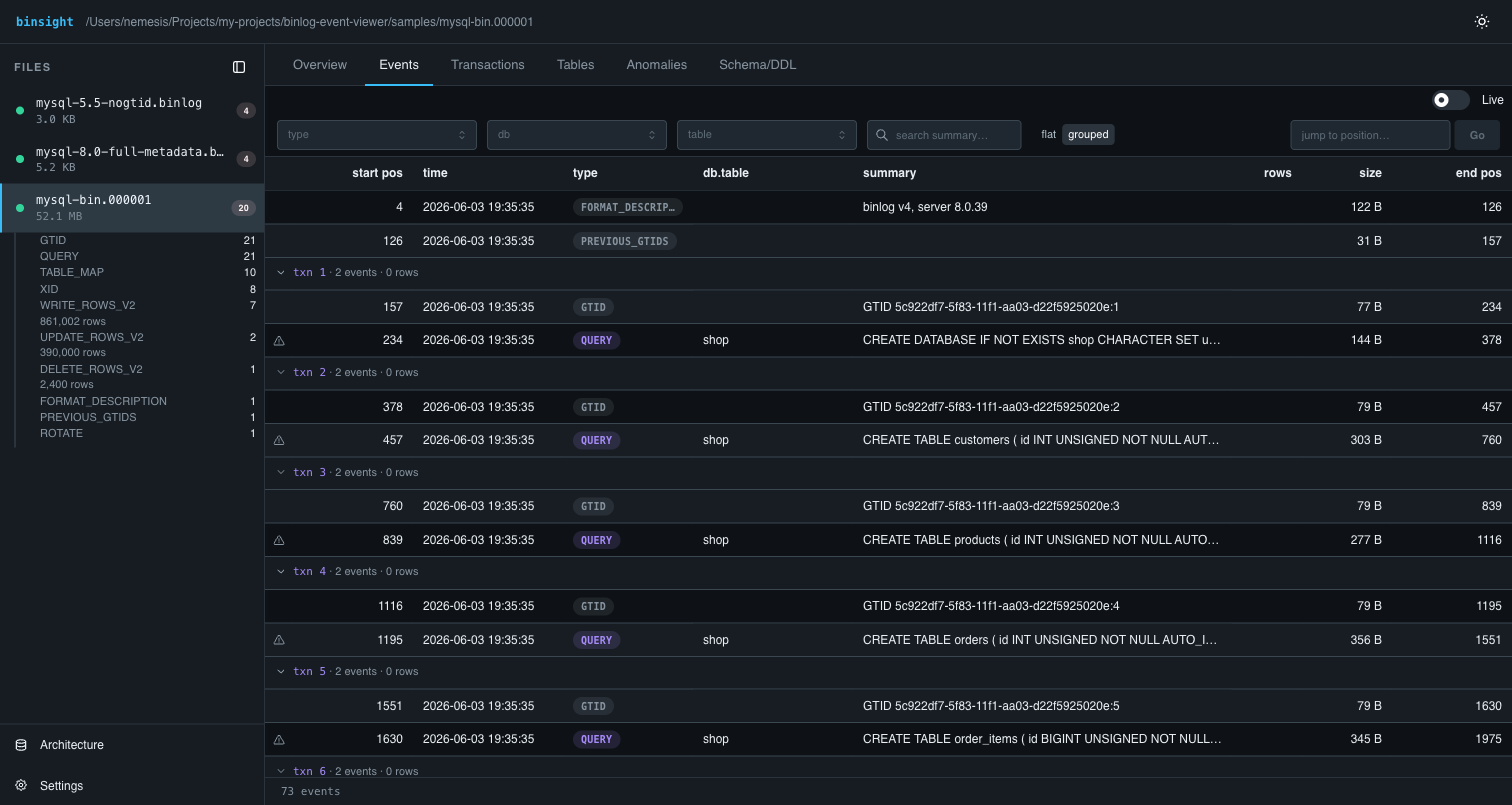
Task: Collapse the Files sidebar panel icon
Action: tap(239, 67)
